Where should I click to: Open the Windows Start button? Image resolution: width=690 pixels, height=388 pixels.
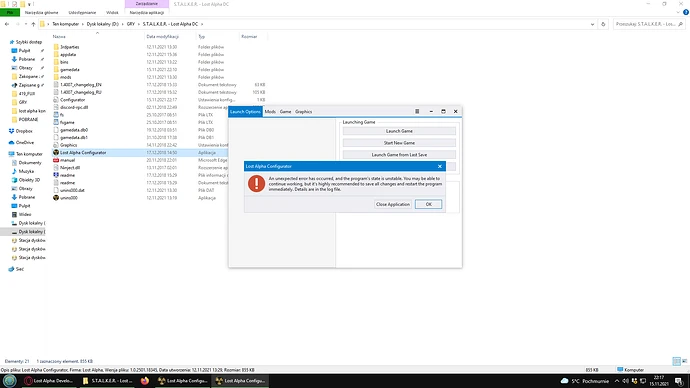tap(10, 381)
